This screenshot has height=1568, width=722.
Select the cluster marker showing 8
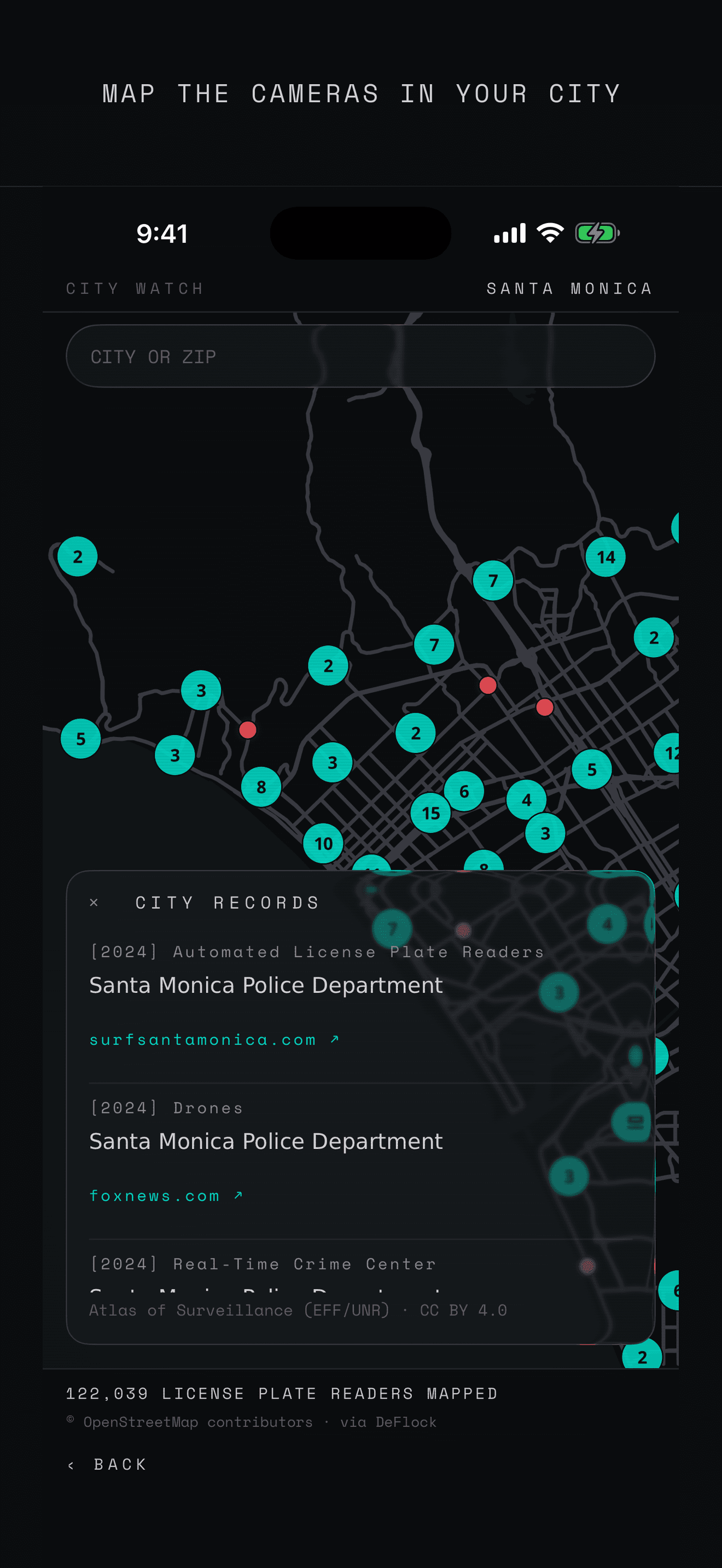click(261, 786)
